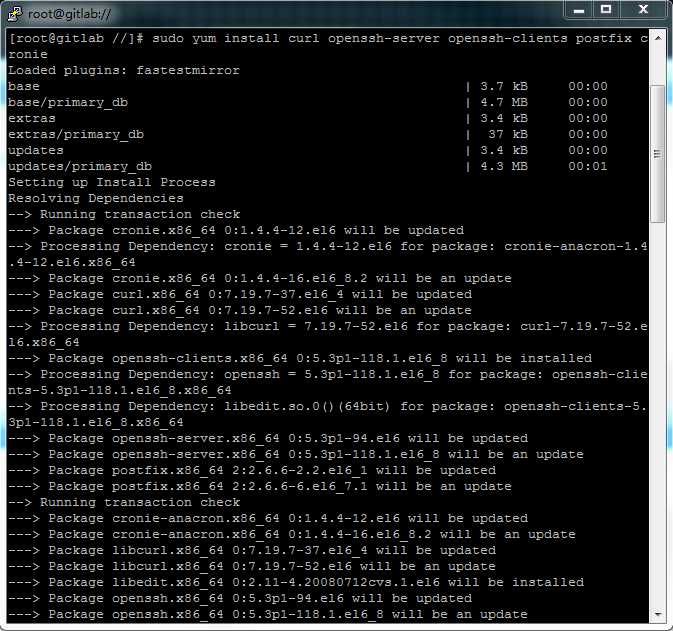Click the PuTTY icon in the title bar

[15, 13]
